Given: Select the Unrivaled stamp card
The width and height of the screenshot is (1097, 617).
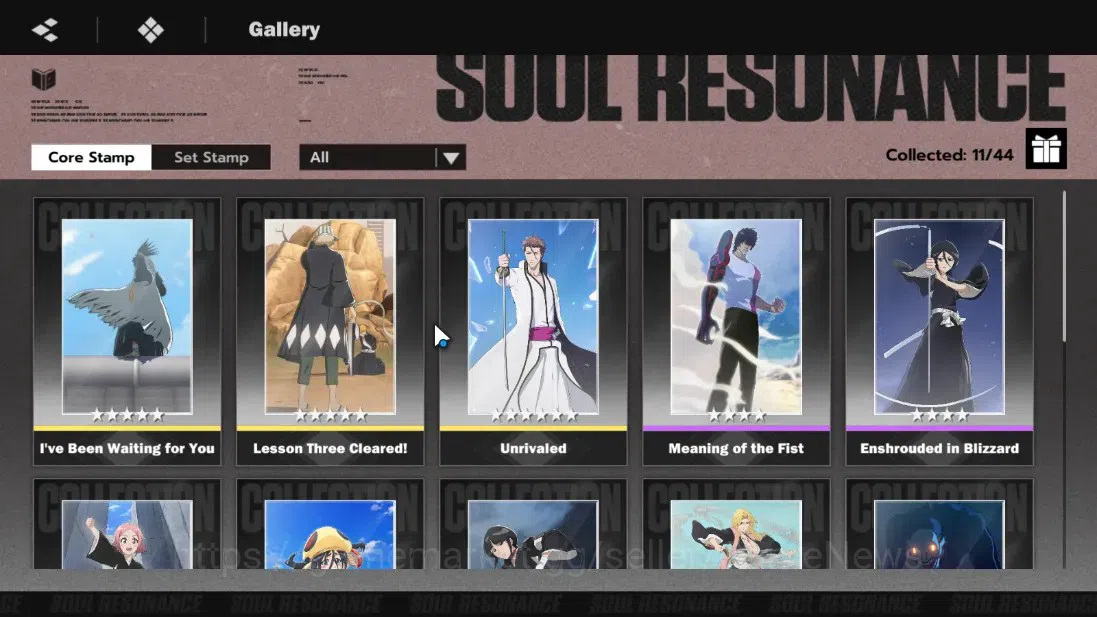Looking at the screenshot, I should click(x=533, y=332).
